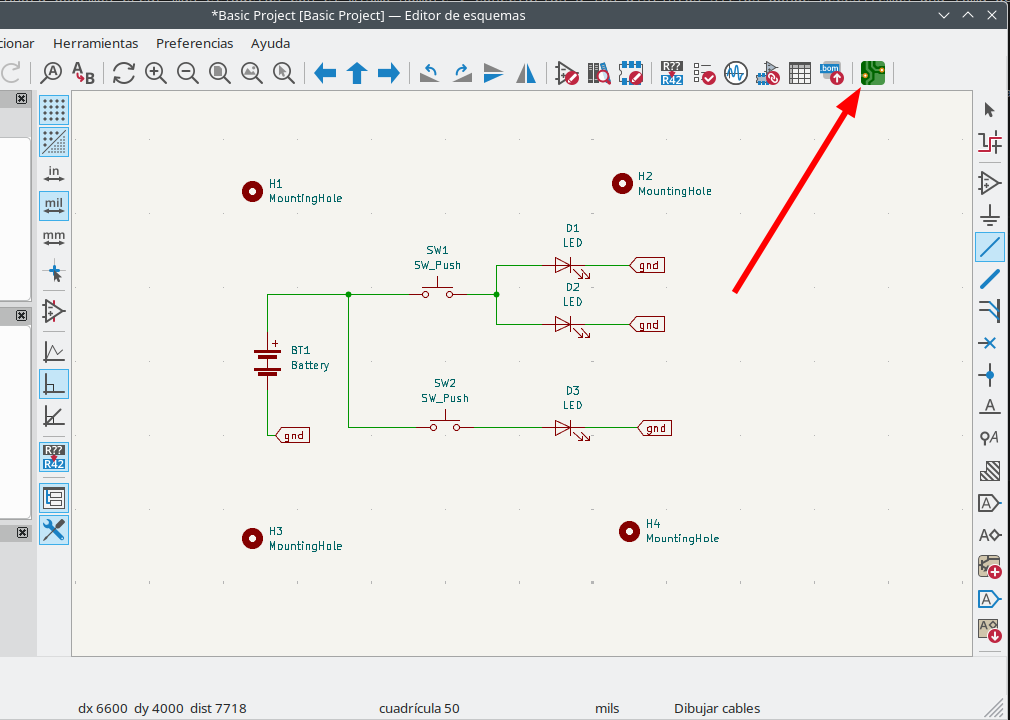Choose the No-connect flag tool

tap(989, 343)
